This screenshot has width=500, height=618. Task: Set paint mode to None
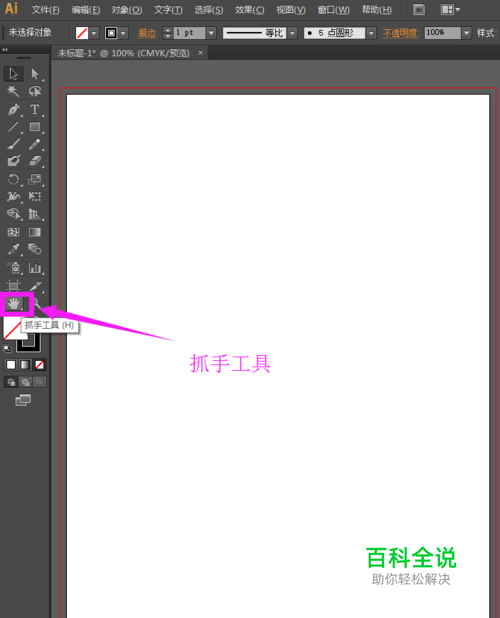tap(39, 365)
